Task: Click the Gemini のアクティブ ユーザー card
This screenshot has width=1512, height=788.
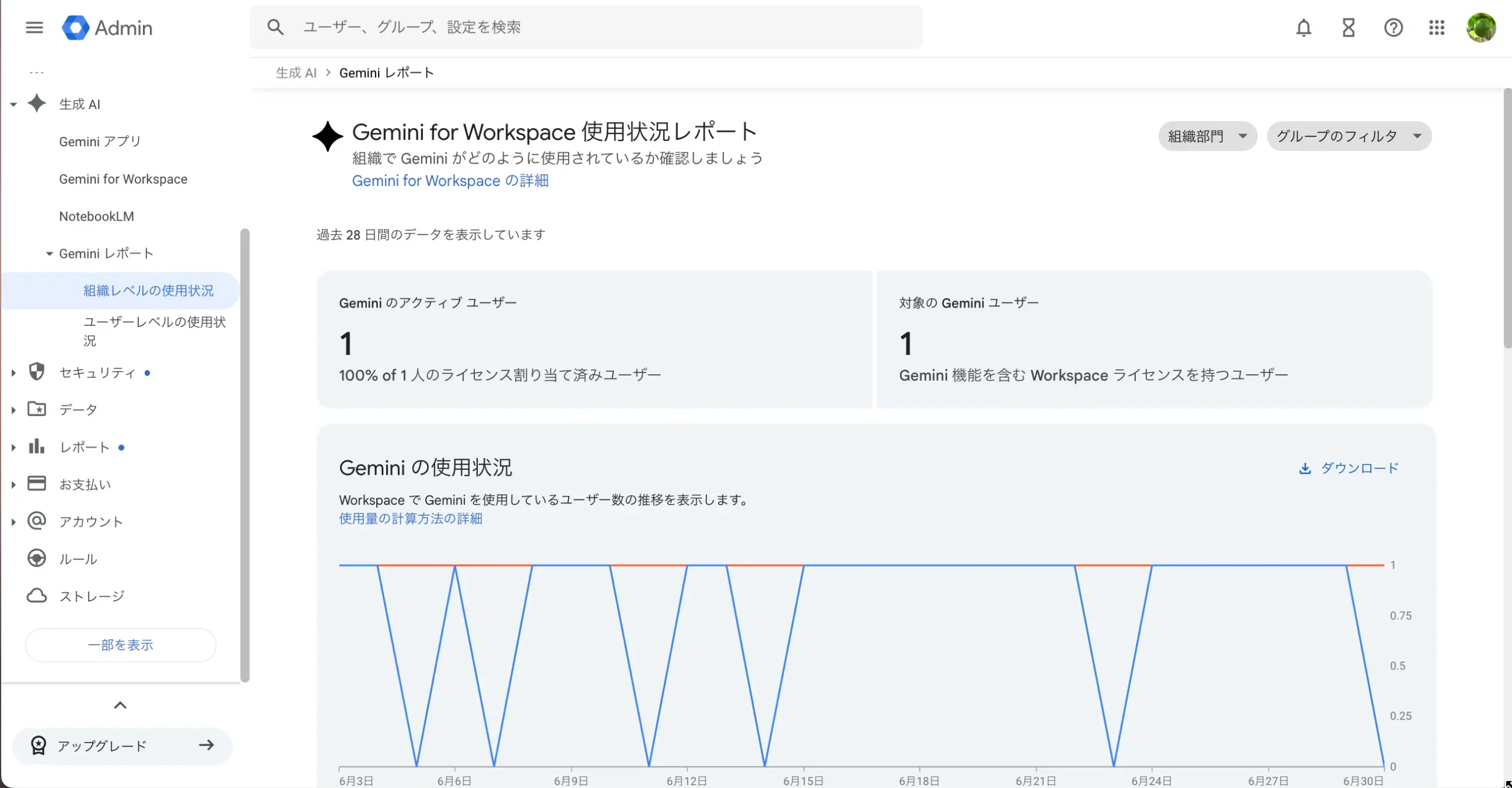Action: click(x=594, y=339)
